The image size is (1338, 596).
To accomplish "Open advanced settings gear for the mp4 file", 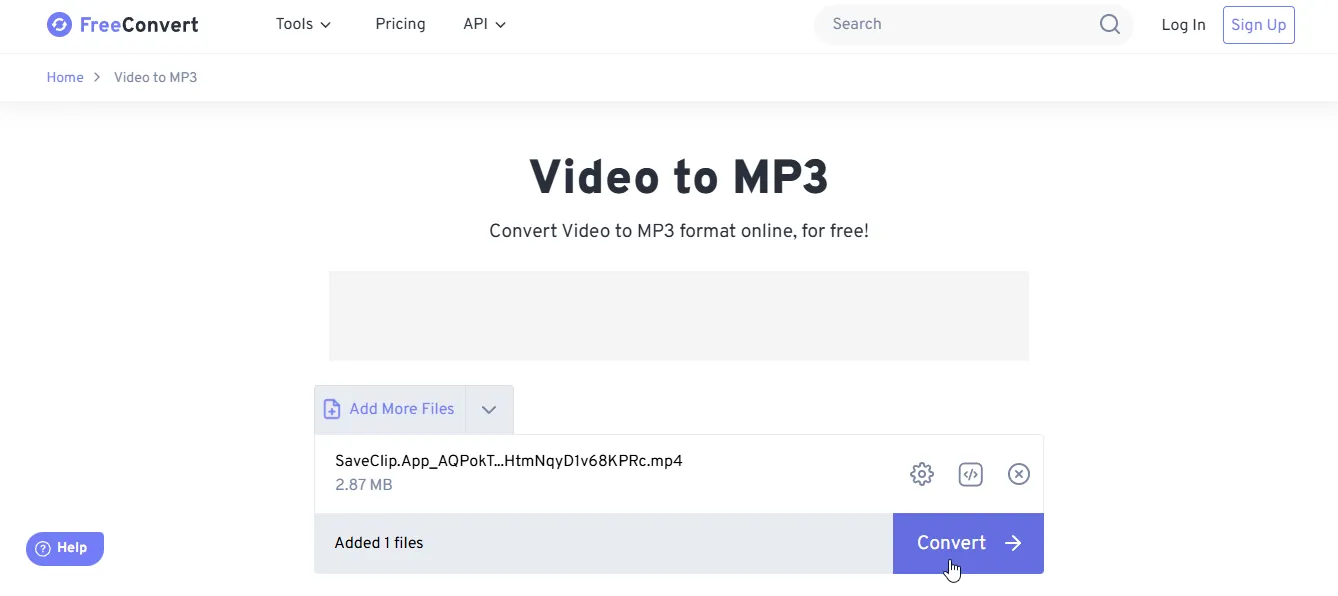I will (x=922, y=474).
